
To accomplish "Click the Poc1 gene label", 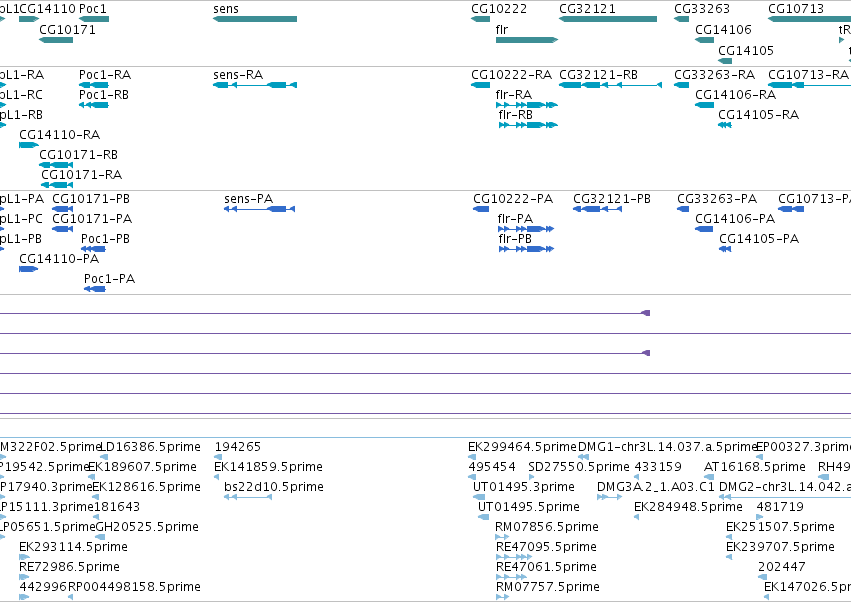I will [93, 9].
